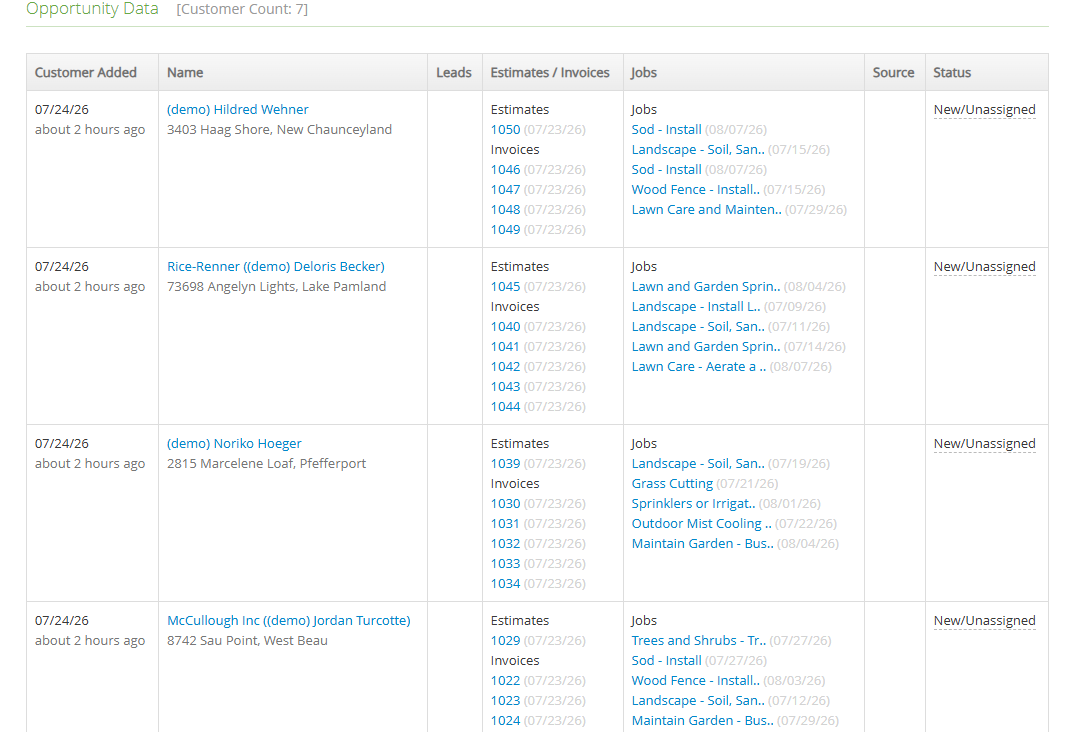Change Deloris Becker's New/Unassigned status
The width and height of the screenshot is (1075, 732).
[x=985, y=267]
